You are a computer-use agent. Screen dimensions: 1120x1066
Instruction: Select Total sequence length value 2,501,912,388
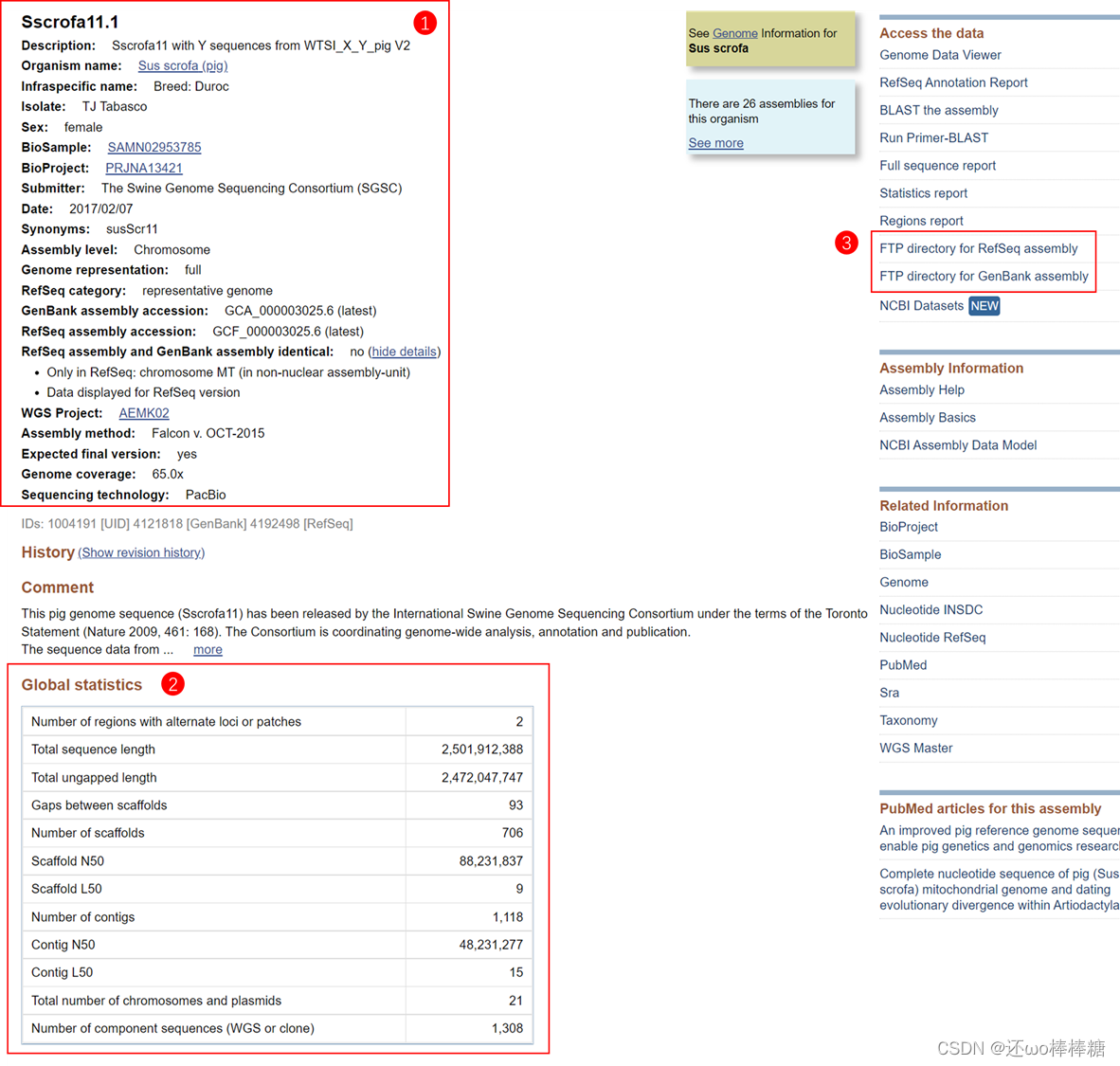[482, 750]
